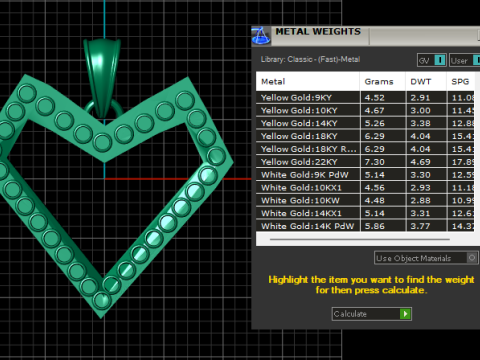The width and height of the screenshot is (480, 360).
Task: Select the Yellow Gold:18KY R... row
Action: tap(365, 149)
